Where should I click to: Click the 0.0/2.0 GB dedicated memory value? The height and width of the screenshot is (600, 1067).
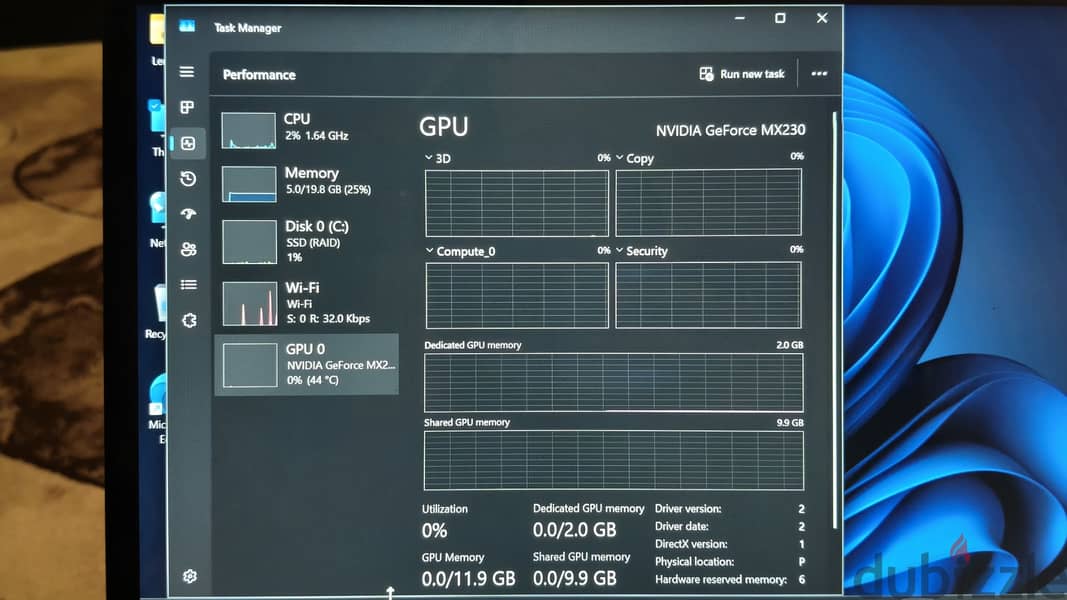(574, 529)
